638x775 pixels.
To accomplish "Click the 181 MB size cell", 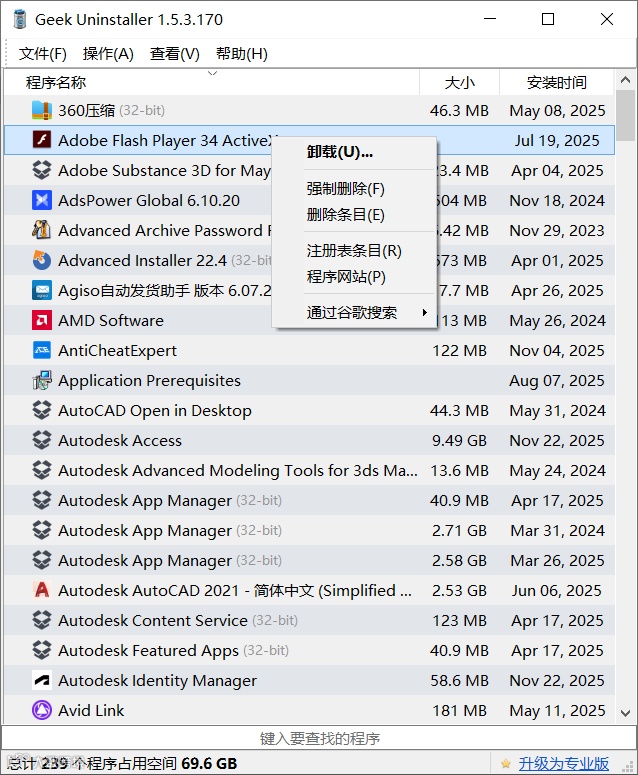I will point(459,711).
